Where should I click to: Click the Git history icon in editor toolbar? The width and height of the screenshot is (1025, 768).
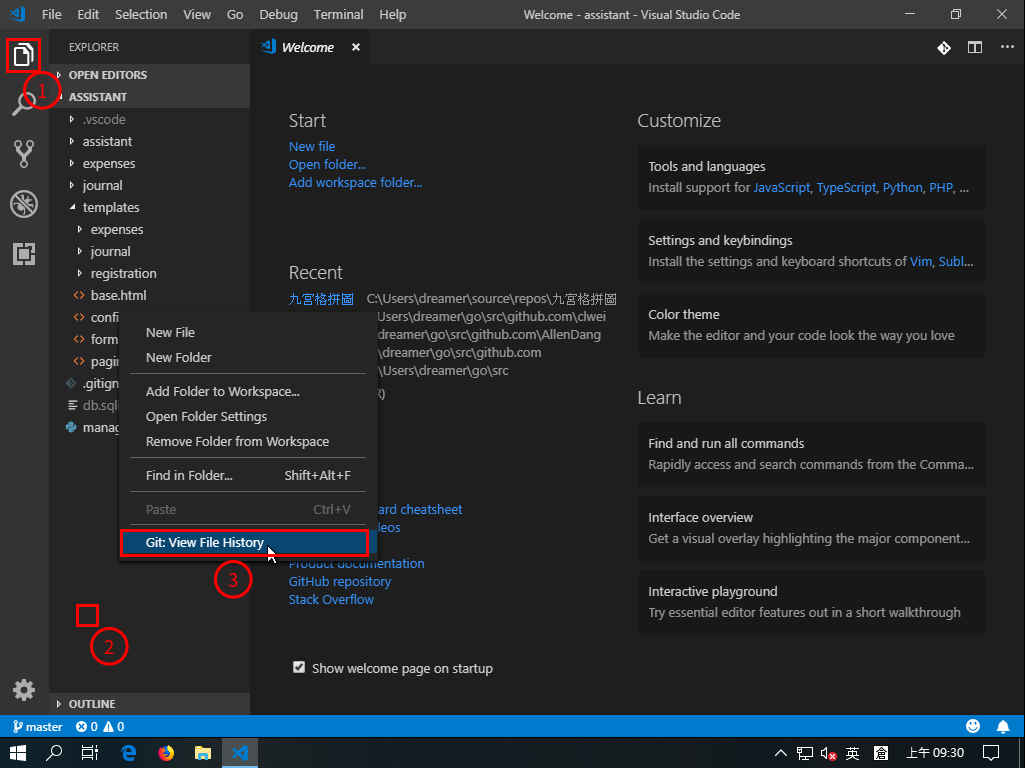pyautogui.click(x=943, y=47)
